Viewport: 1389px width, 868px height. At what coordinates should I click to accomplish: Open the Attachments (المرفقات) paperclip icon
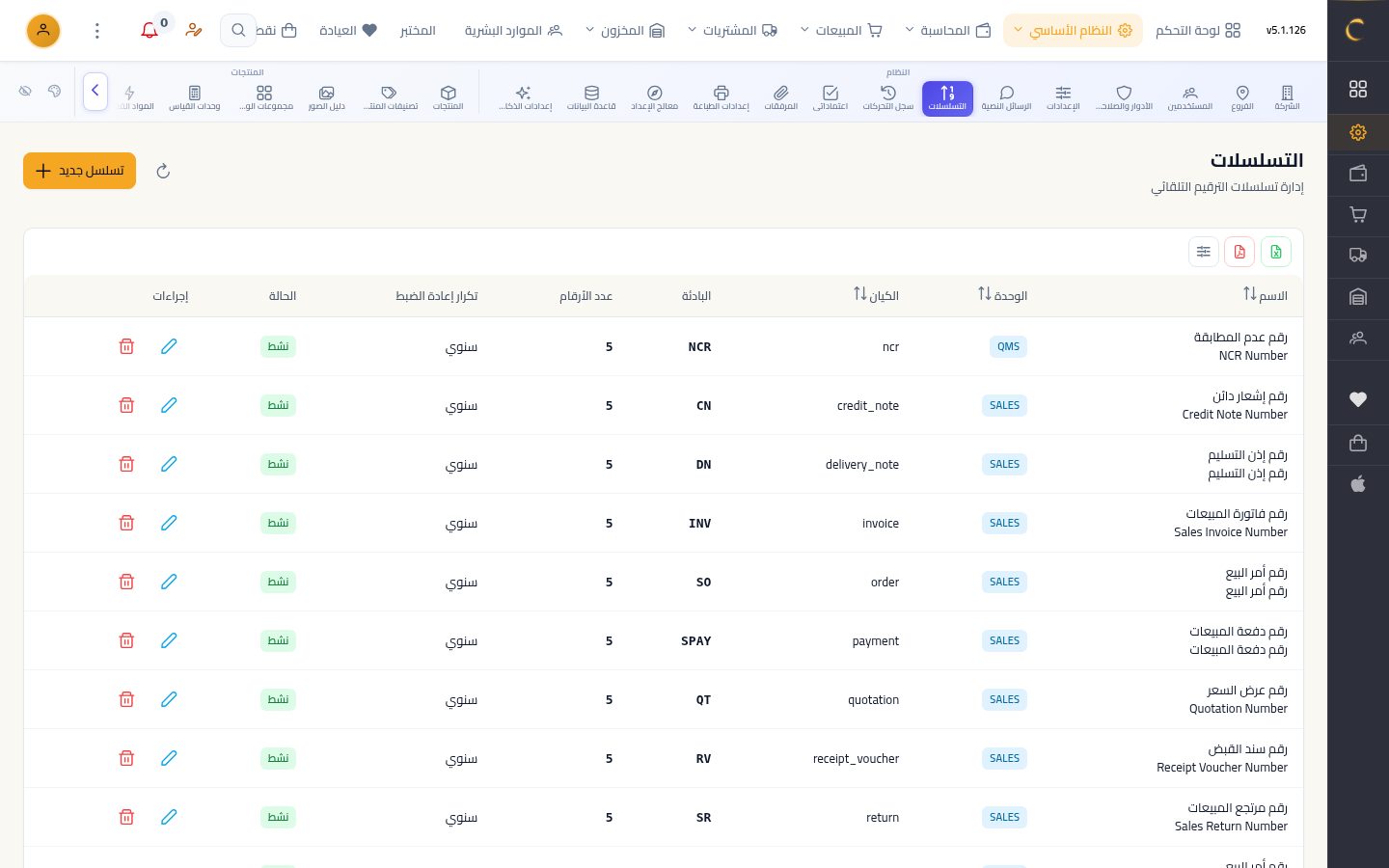[781, 97]
